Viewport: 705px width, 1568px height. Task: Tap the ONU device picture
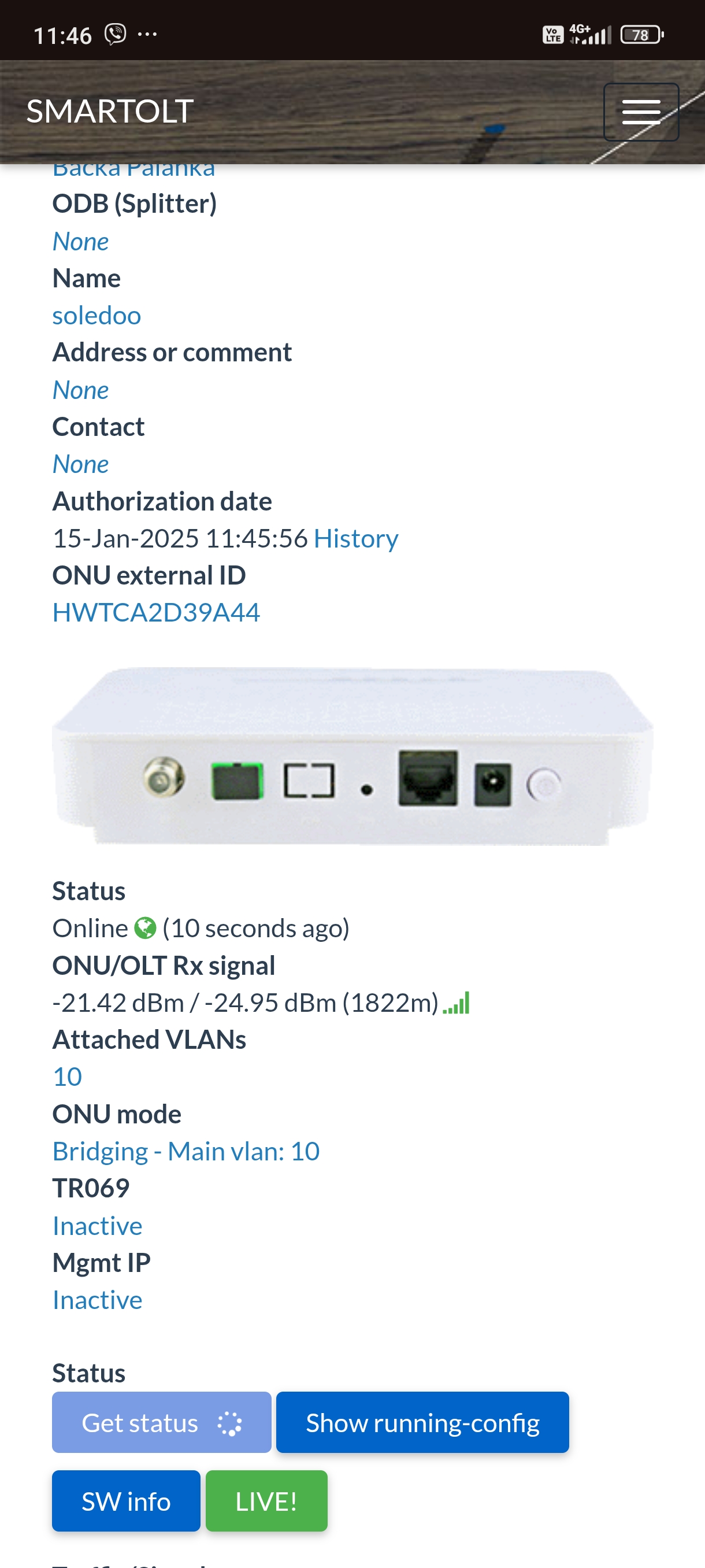pos(353,756)
